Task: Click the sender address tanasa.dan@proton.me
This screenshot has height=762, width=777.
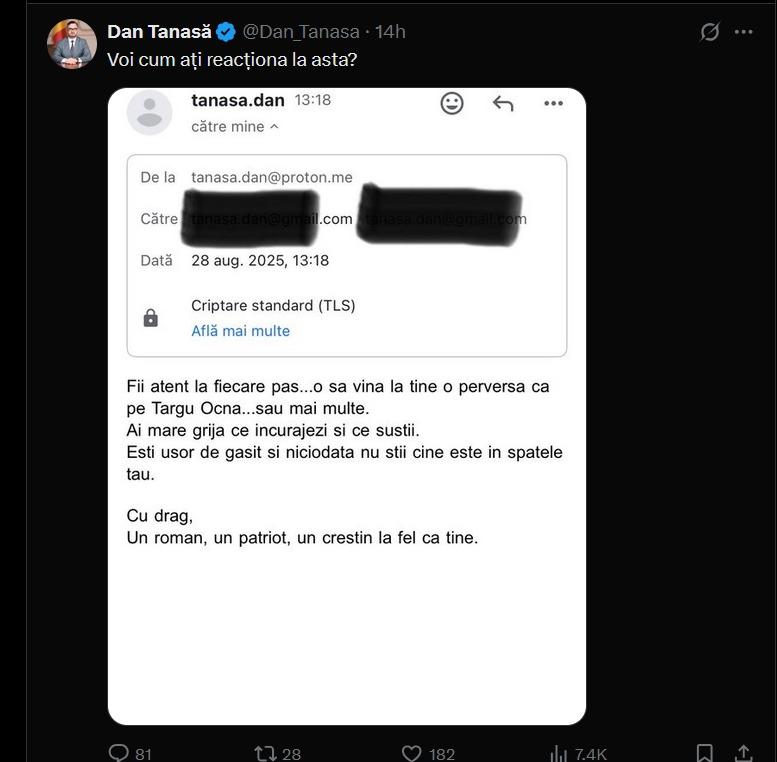Action: point(272,177)
